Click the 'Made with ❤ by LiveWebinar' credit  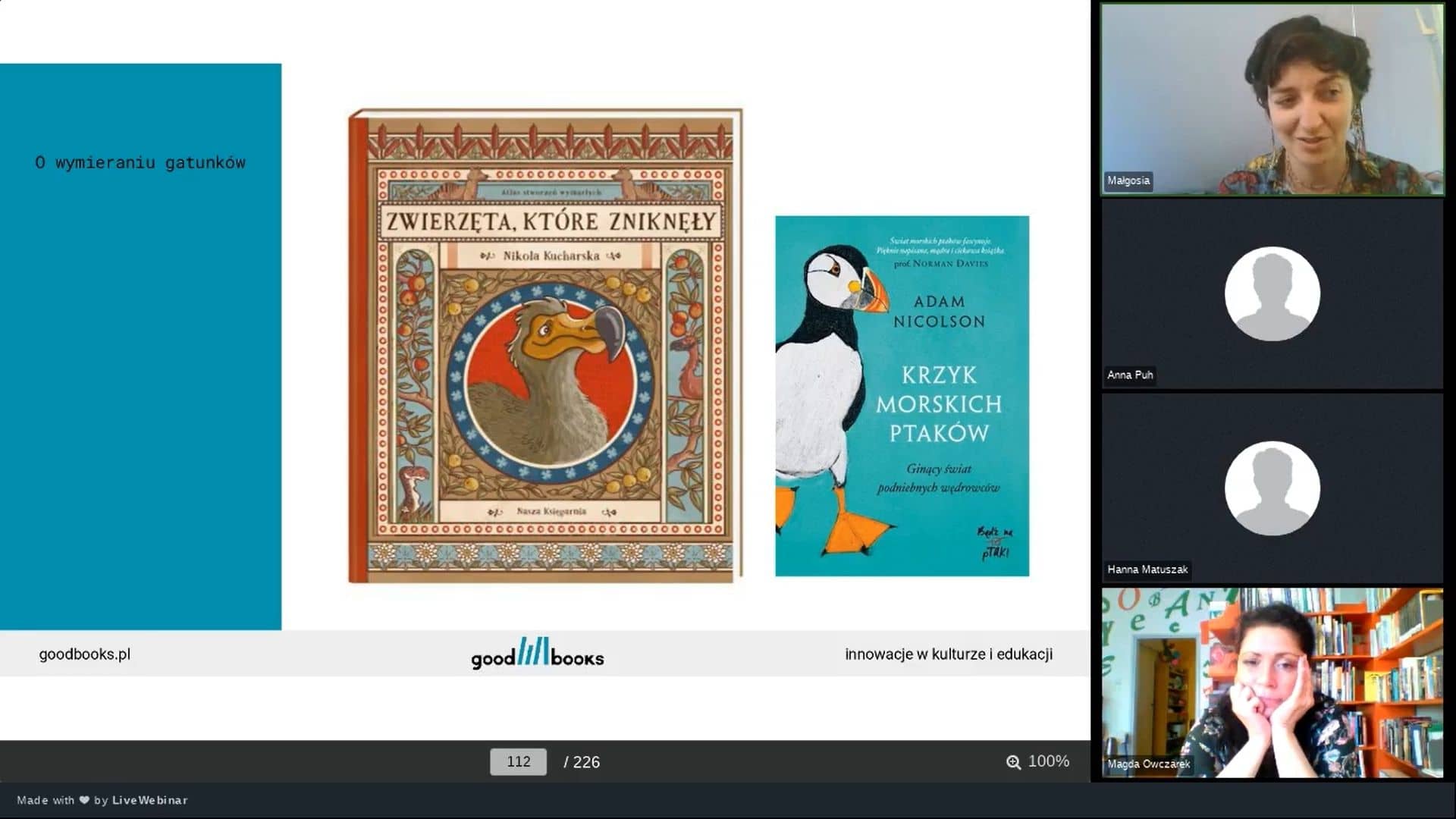102,800
